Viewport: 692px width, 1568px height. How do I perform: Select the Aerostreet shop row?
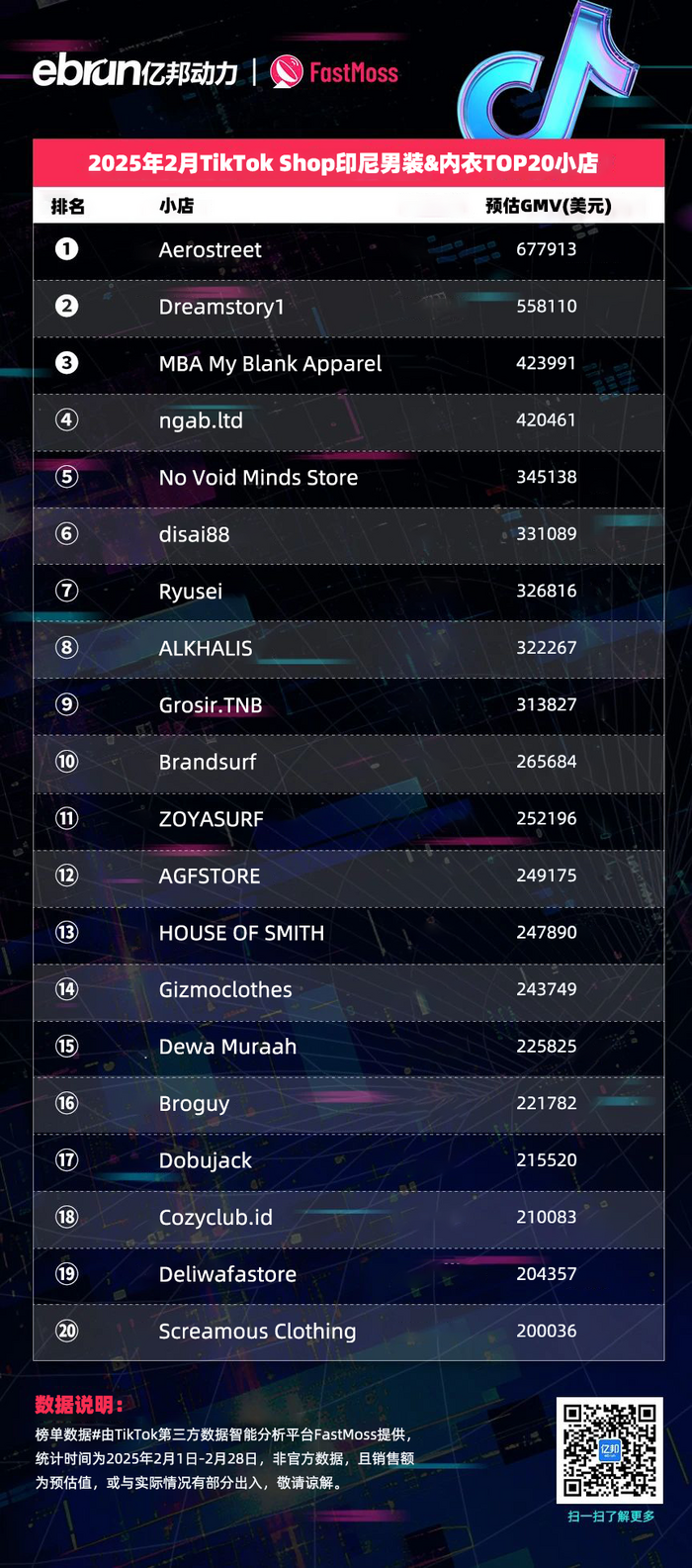point(348,250)
